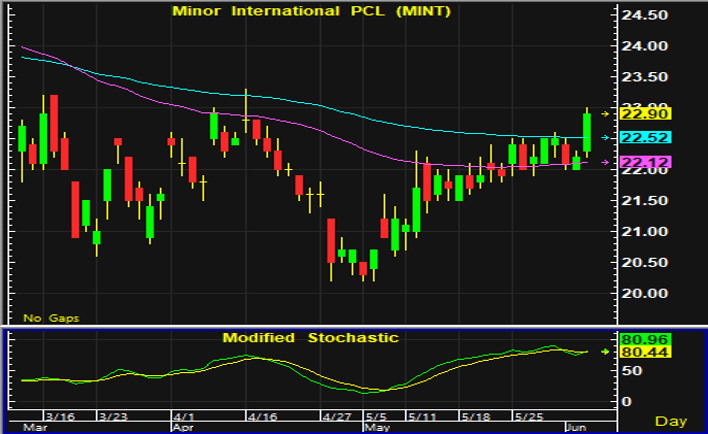Click the 23.50 price axis label

pyautogui.click(x=644, y=77)
